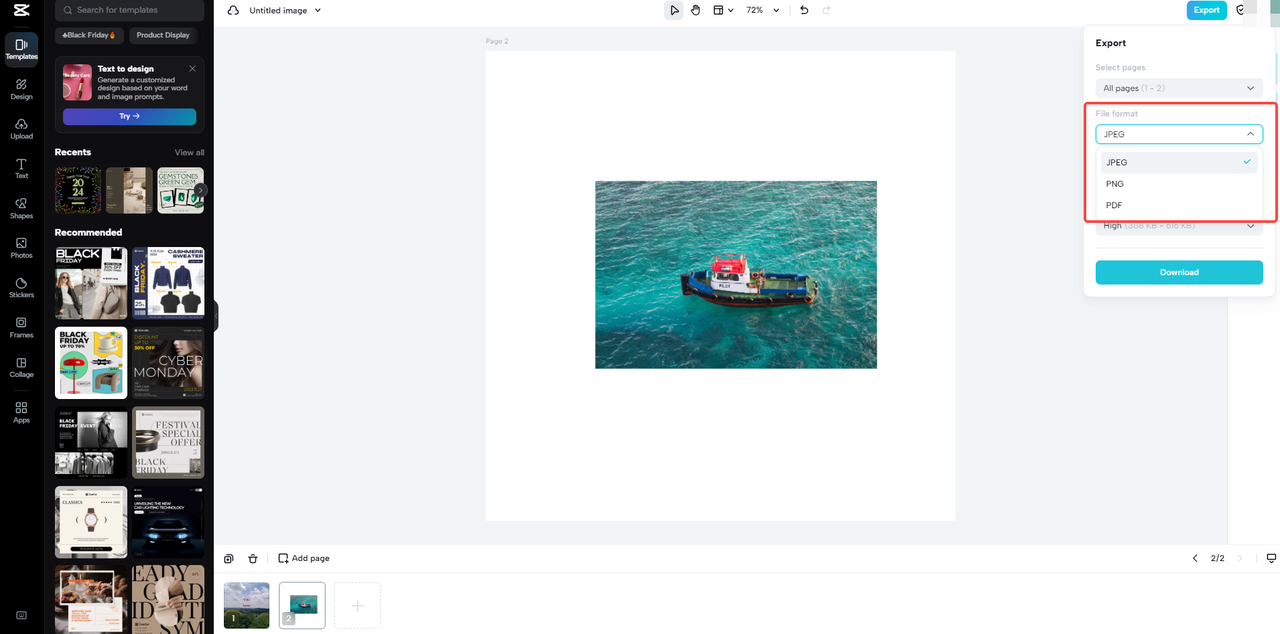Choose PDF format option

click(1179, 205)
